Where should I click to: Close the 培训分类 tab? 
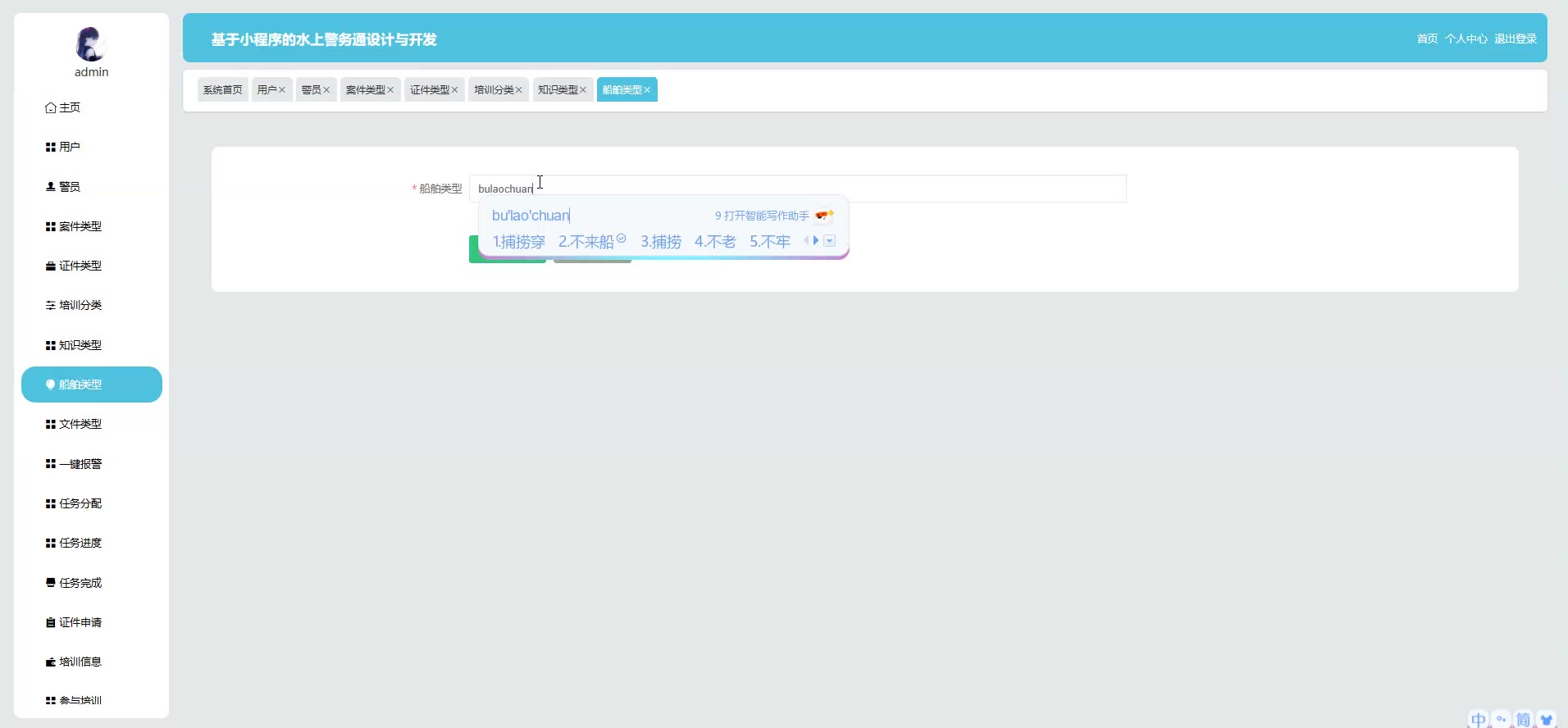(x=518, y=90)
